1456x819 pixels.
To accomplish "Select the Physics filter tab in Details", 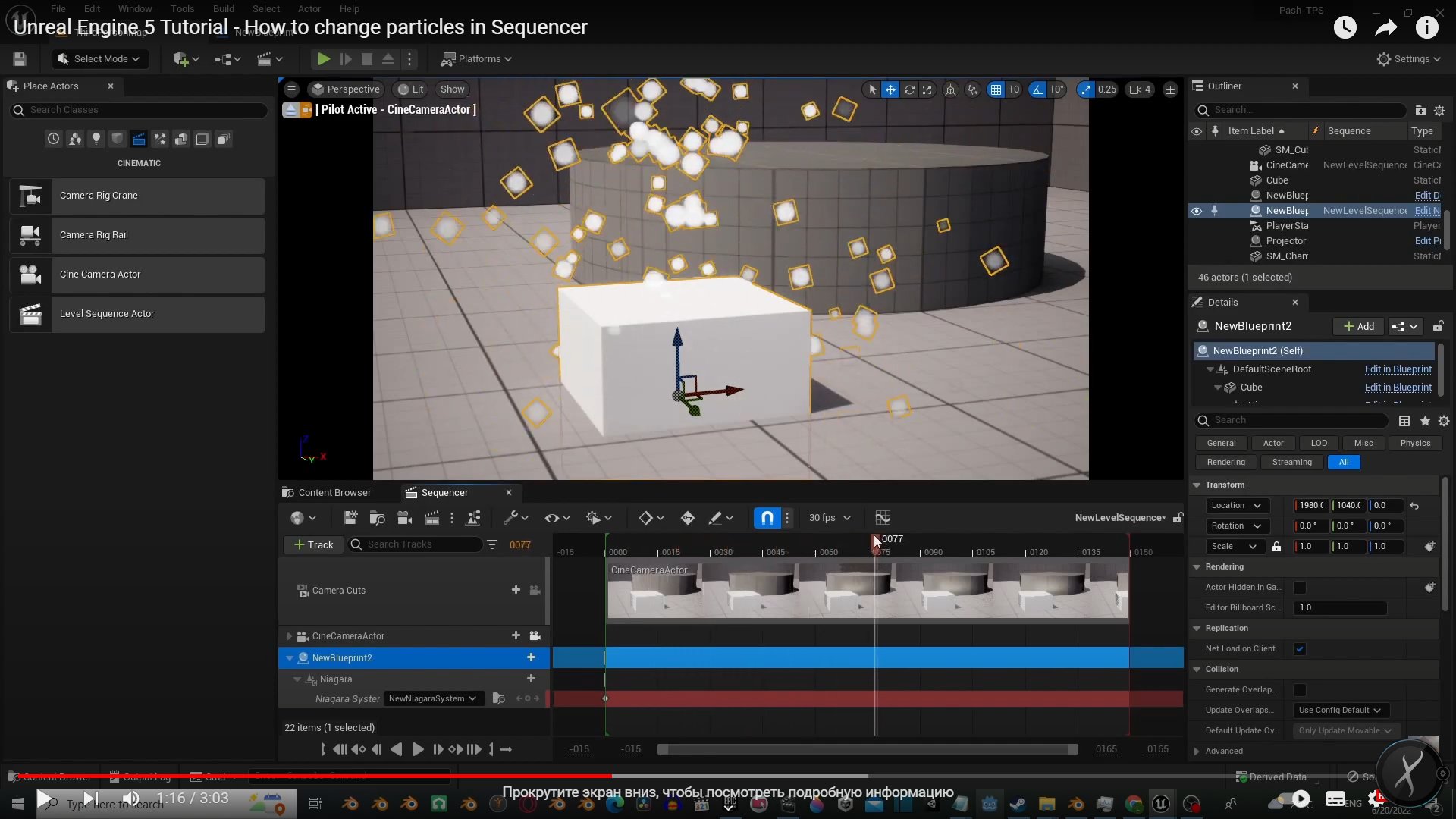I will 1415,444.
